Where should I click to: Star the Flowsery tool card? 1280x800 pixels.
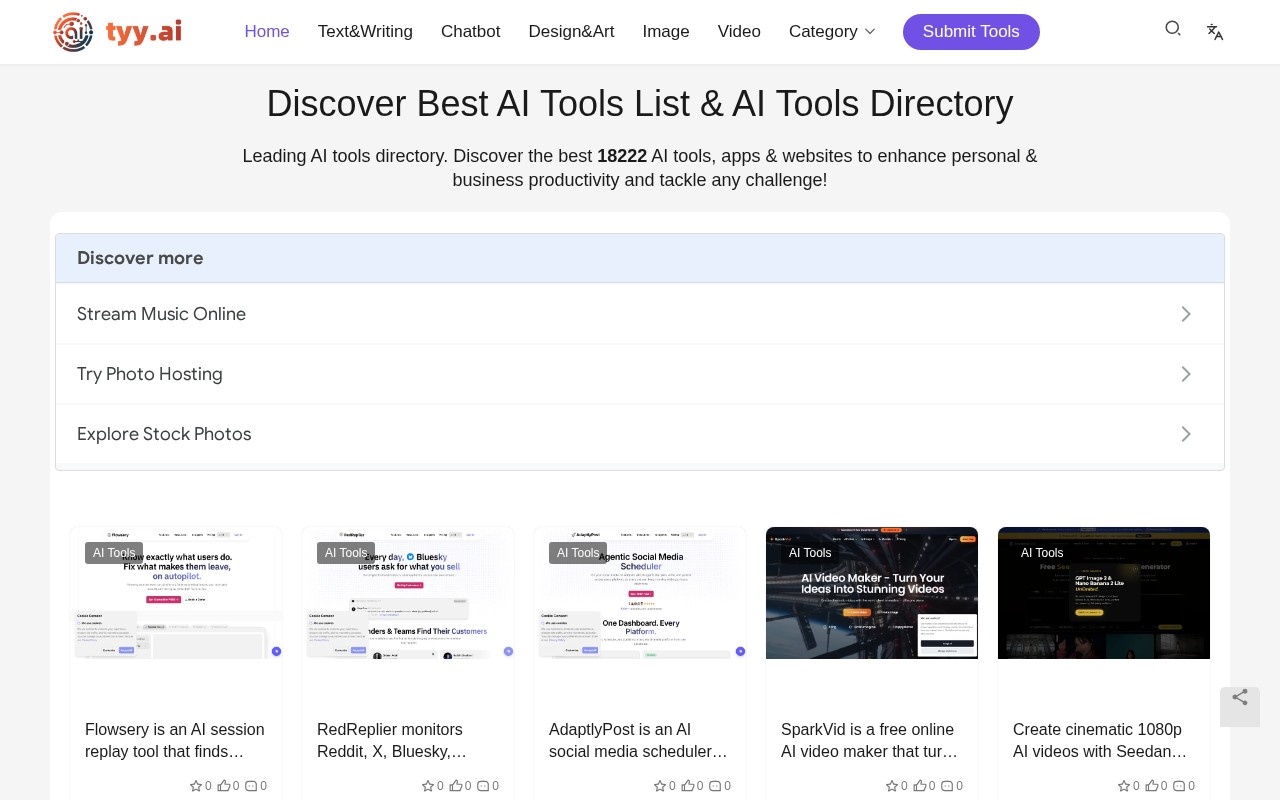click(x=196, y=786)
